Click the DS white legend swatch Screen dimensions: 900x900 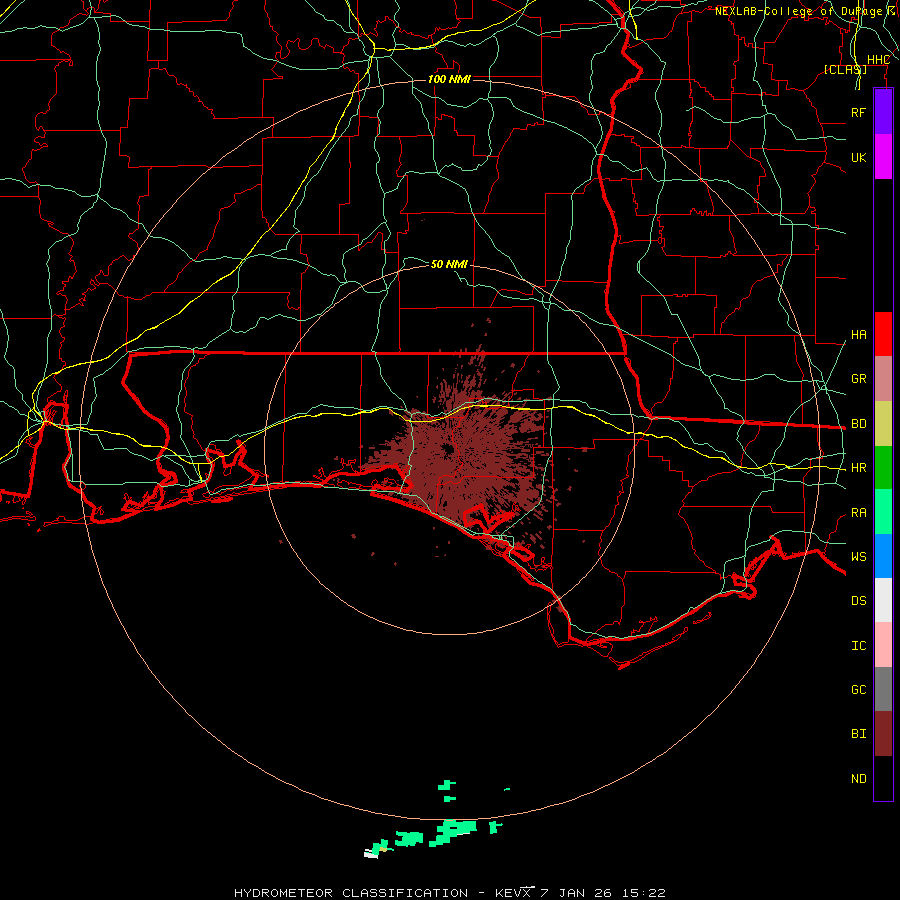(883, 600)
